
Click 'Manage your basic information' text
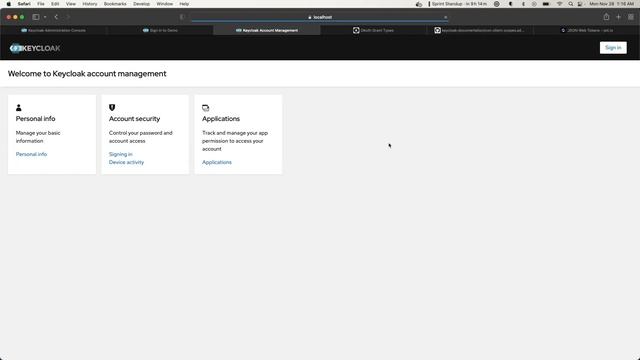38,137
